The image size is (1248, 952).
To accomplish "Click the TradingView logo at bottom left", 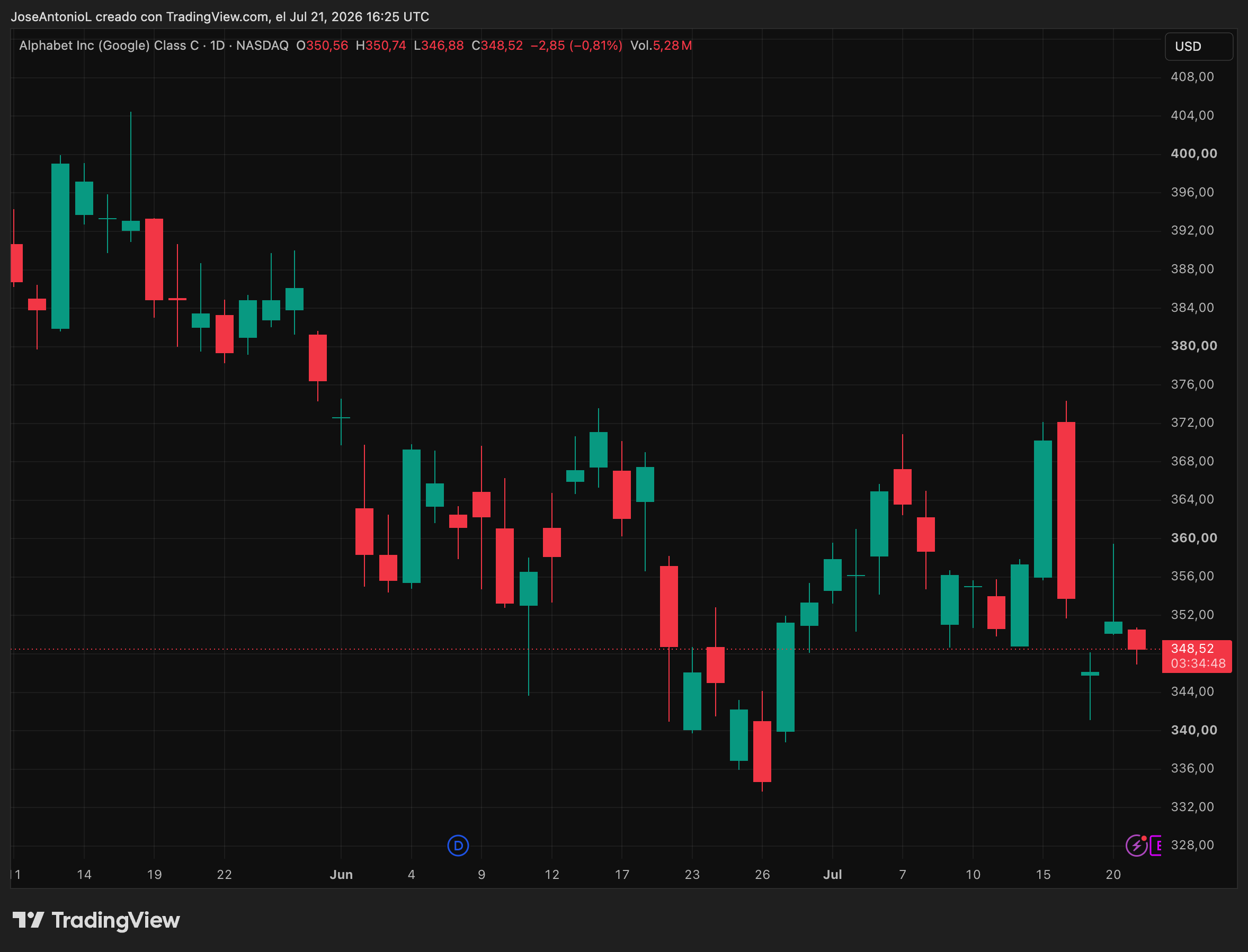I will (x=96, y=920).
